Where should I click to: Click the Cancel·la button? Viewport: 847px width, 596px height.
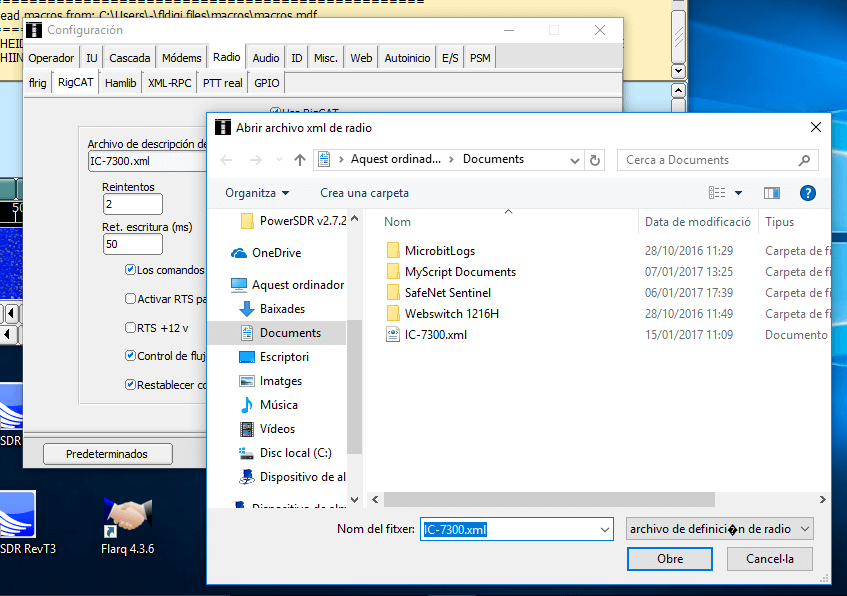click(x=770, y=559)
